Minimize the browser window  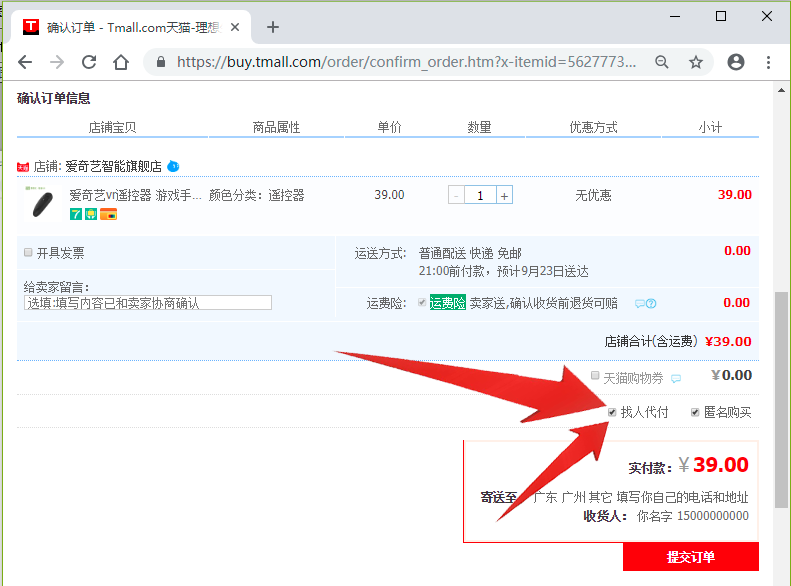pyautogui.click(x=675, y=16)
